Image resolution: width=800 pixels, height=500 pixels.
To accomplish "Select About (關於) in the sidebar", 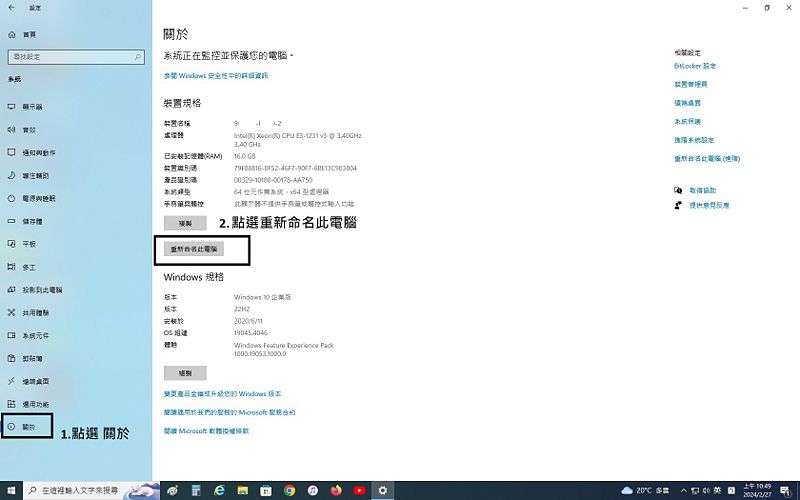I will click(x=22, y=427).
